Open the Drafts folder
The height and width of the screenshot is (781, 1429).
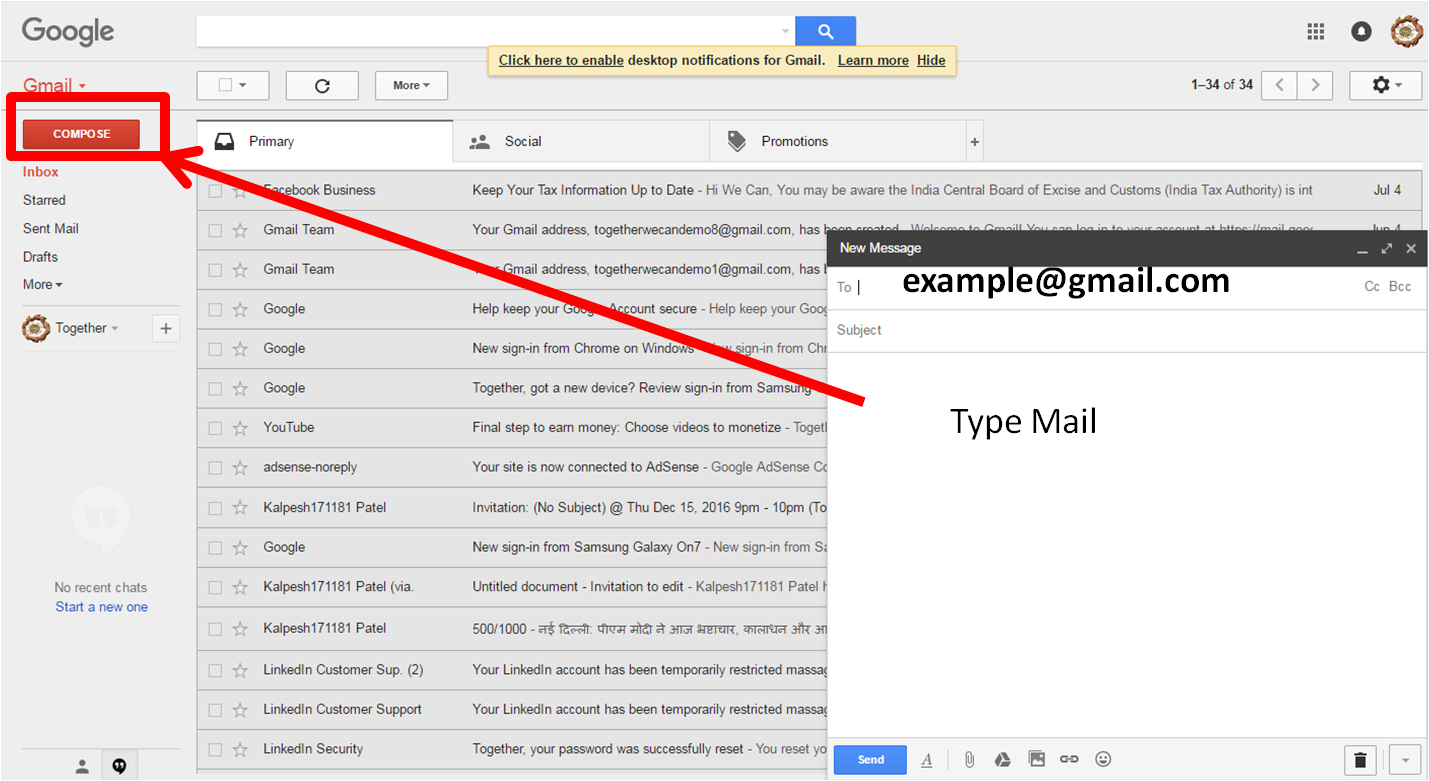coord(40,257)
